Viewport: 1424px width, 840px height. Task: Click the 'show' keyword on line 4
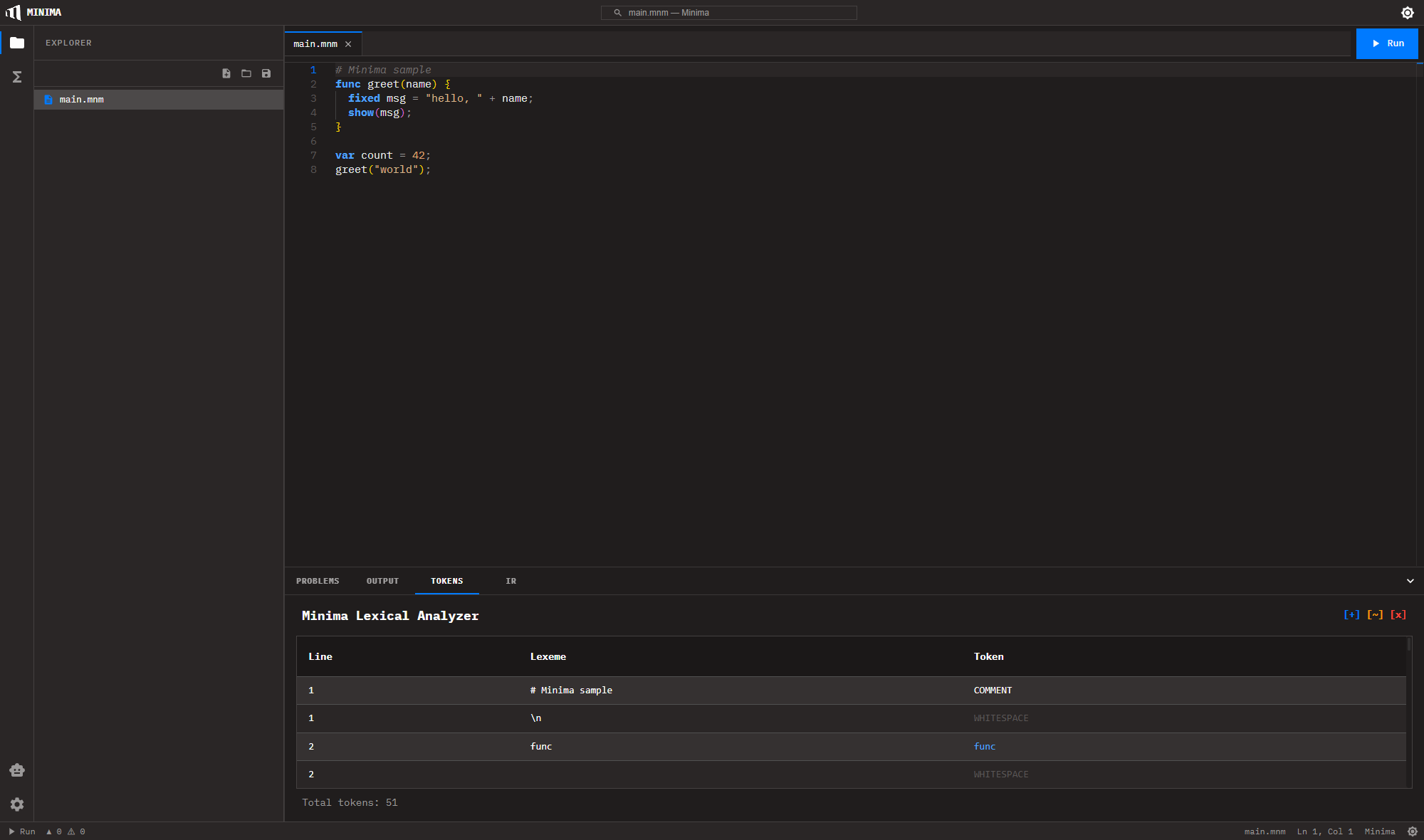(361, 112)
